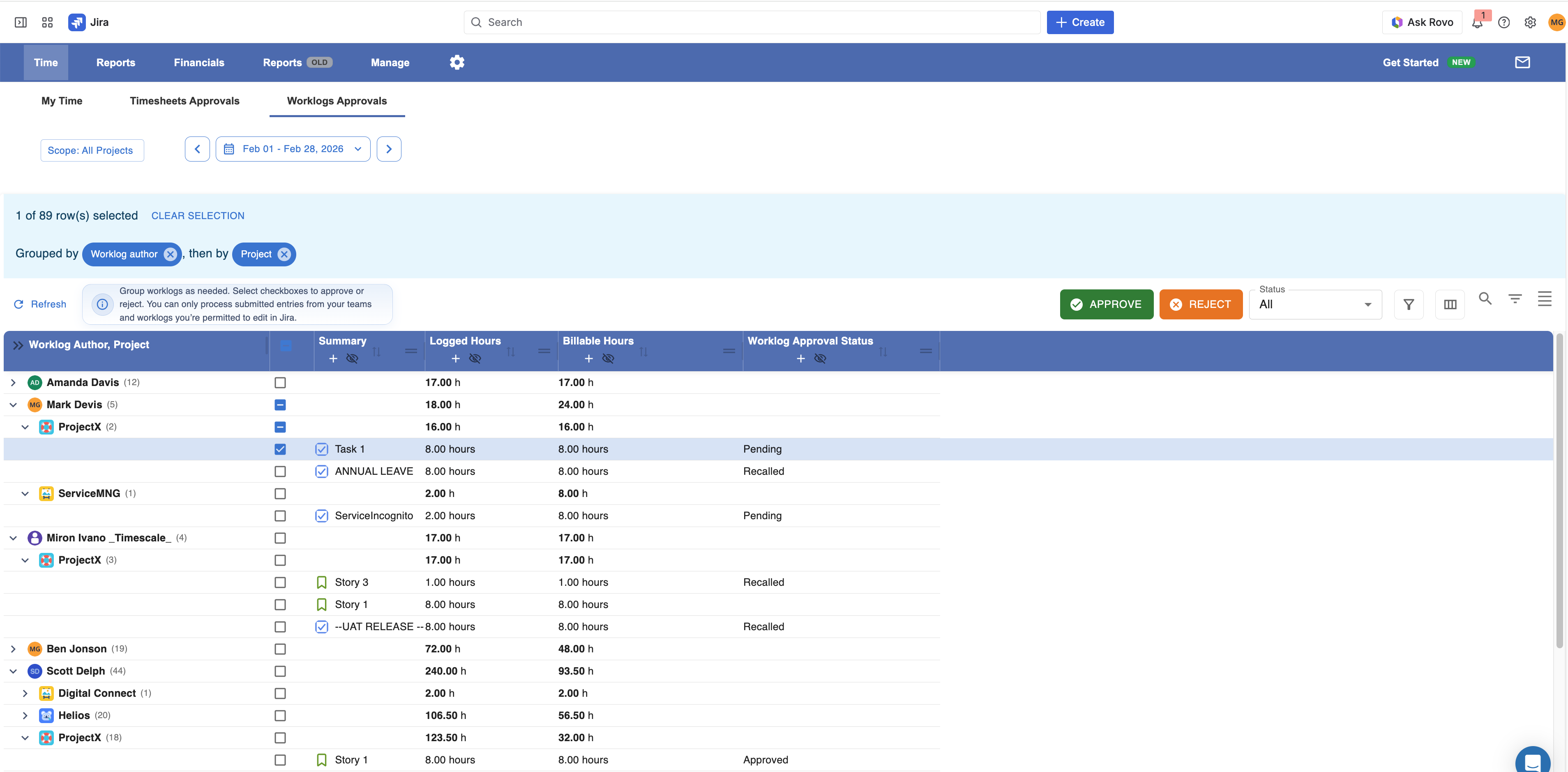Screen dimensions: 1568x772
Task: Expand the Amanda Davis group
Action: (14, 383)
